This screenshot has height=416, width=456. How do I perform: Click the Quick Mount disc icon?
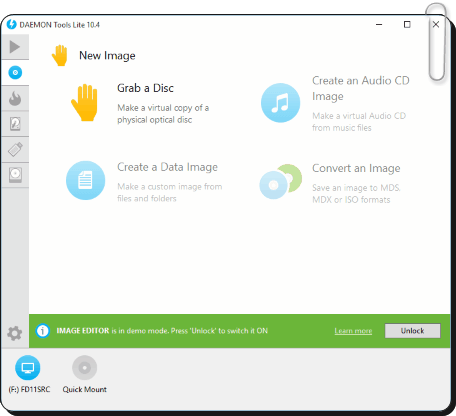[85, 368]
